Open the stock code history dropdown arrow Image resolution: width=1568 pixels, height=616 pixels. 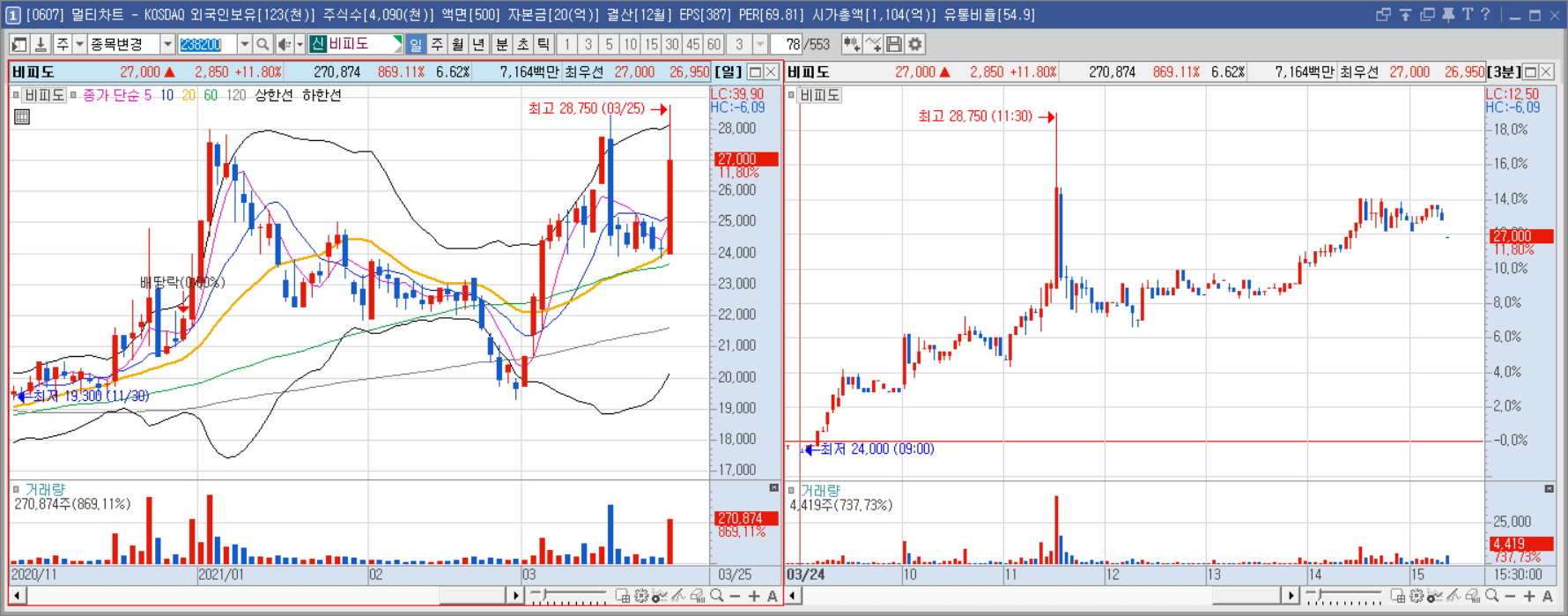pyautogui.click(x=245, y=44)
